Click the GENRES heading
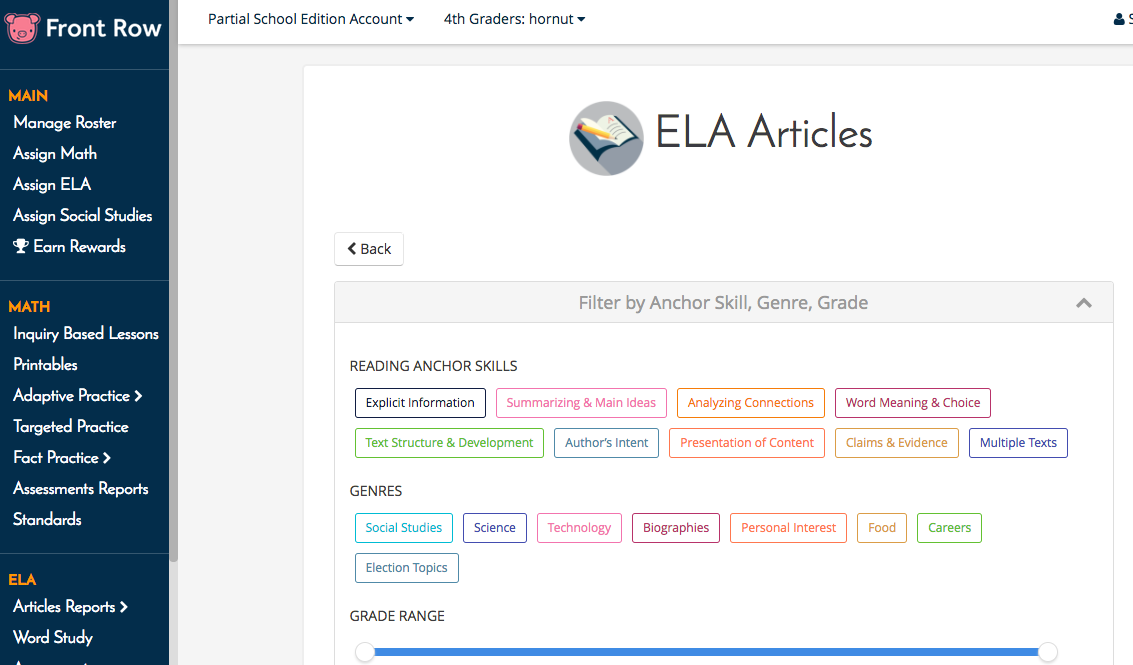Image resolution: width=1133 pixels, height=665 pixels. [x=376, y=492]
